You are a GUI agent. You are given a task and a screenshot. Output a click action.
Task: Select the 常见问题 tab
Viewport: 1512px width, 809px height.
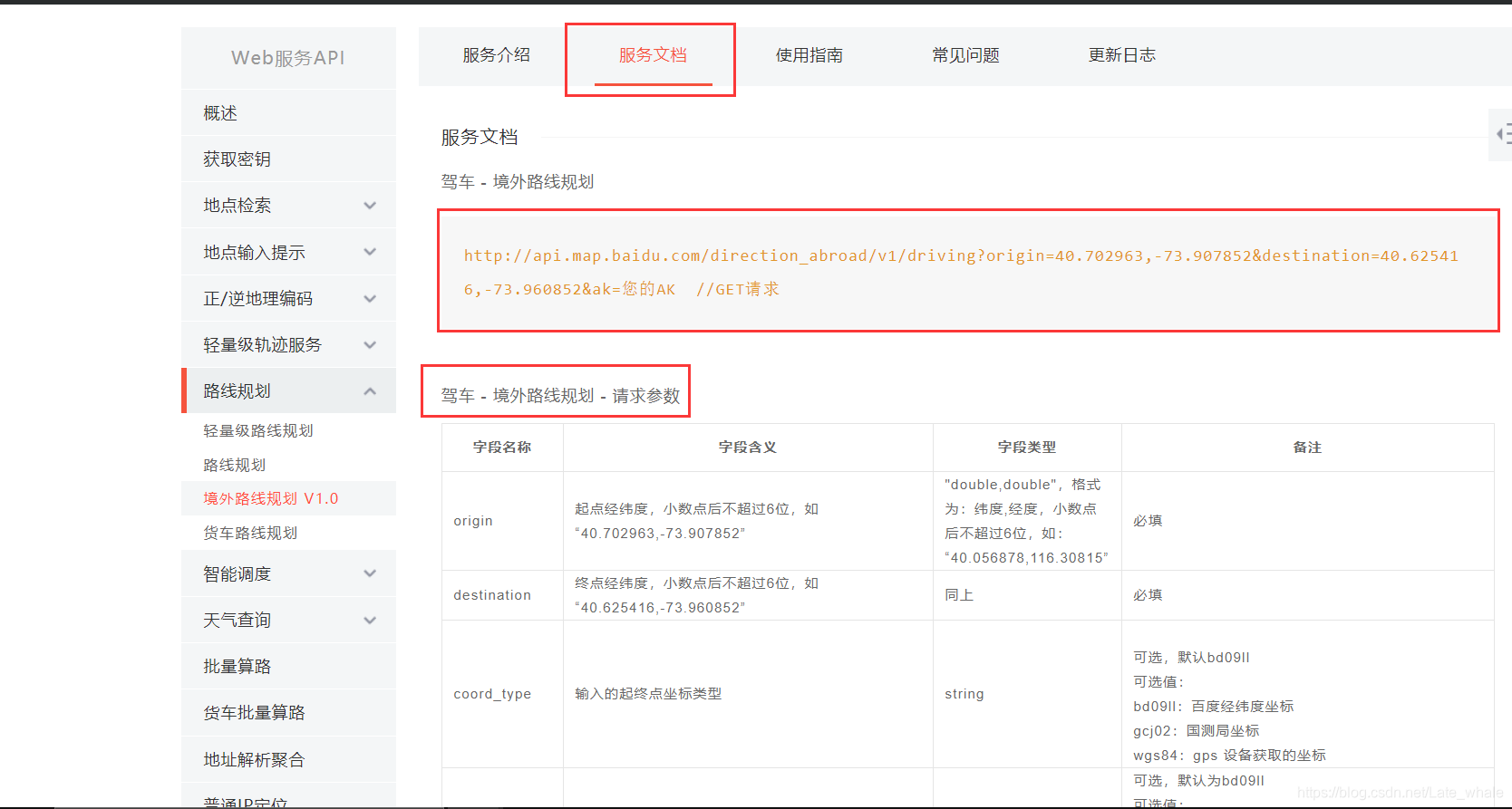click(965, 55)
